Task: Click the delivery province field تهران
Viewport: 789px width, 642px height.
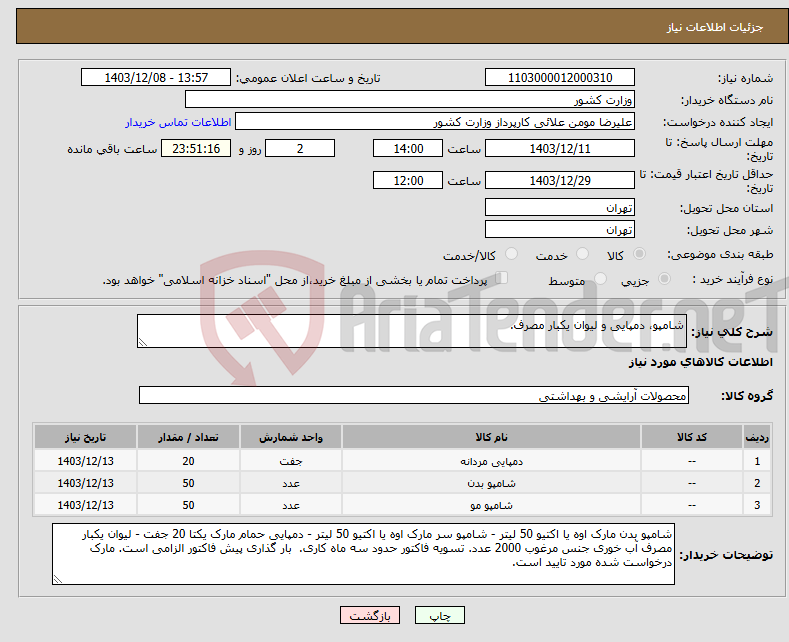Action: coord(560,207)
